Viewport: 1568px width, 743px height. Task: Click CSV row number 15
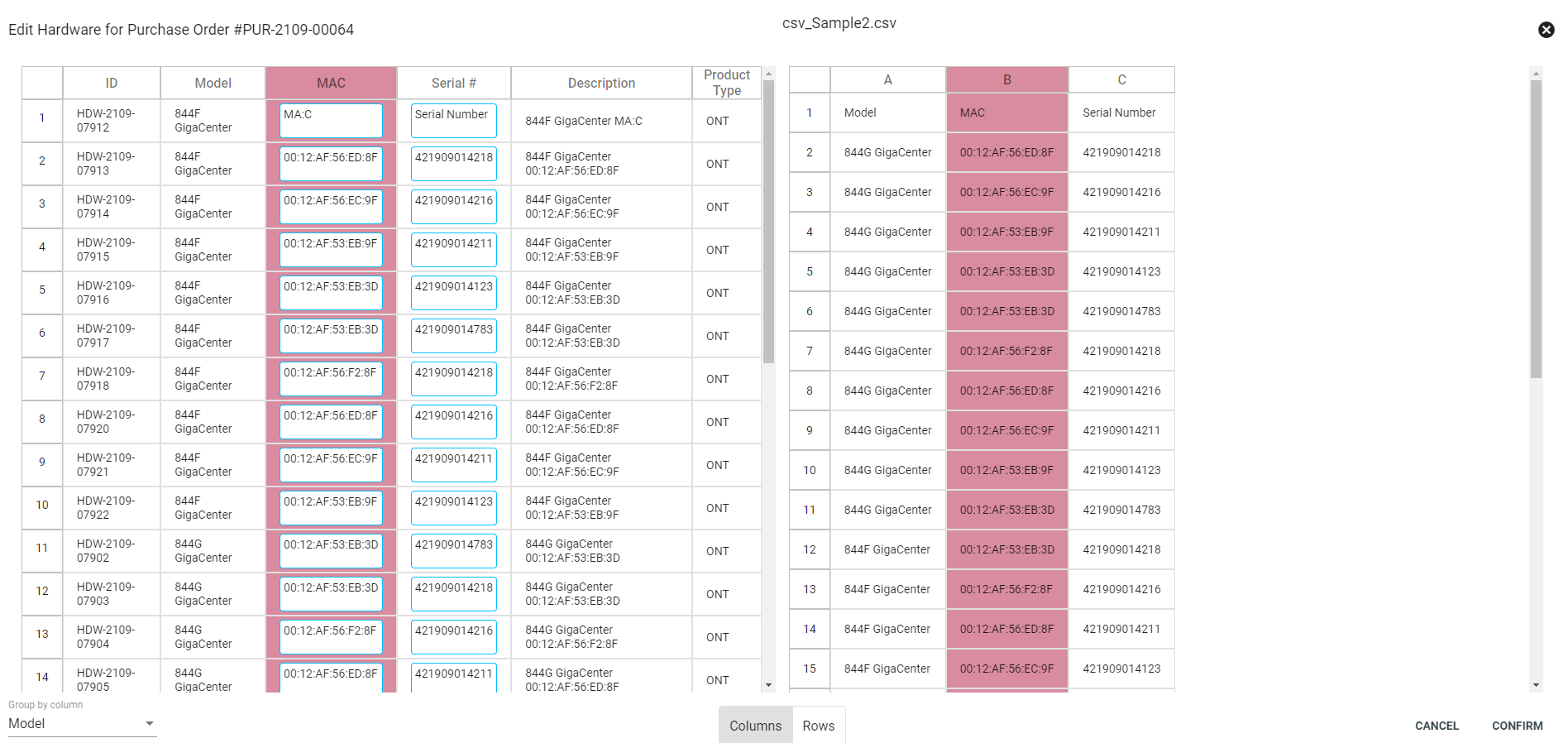click(810, 669)
